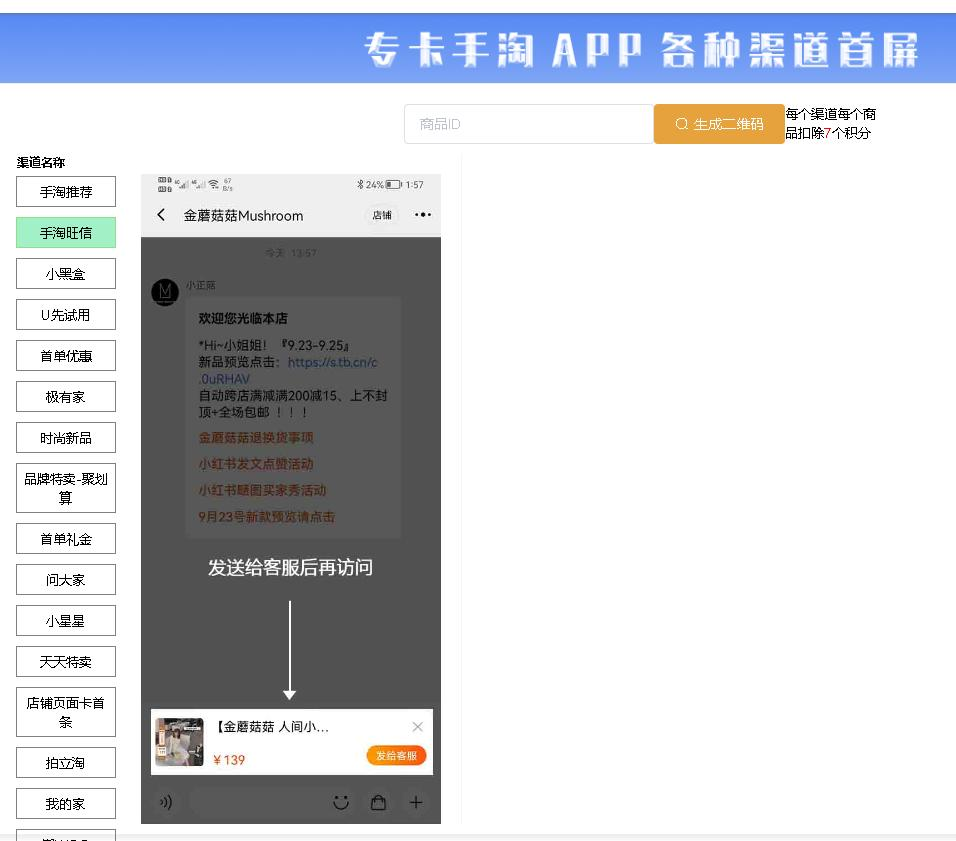This screenshot has width=956, height=841.
Task: Choose the 首单礼金 channel
Action: (66, 539)
